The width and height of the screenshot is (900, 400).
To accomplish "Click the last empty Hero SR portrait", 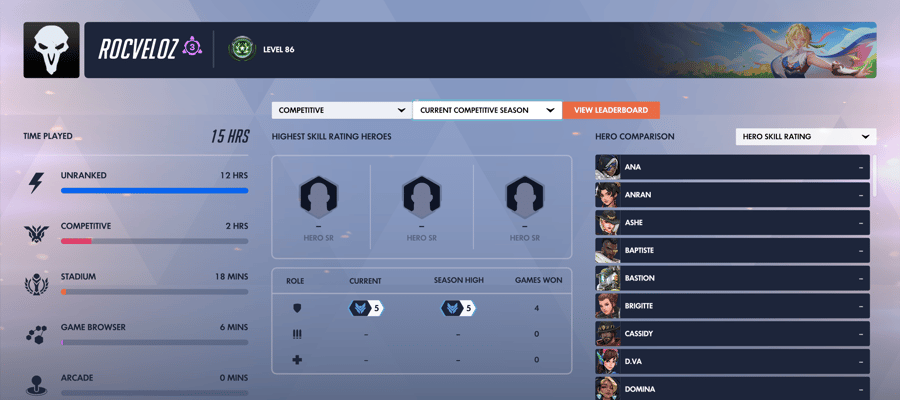I will click(525, 198).
